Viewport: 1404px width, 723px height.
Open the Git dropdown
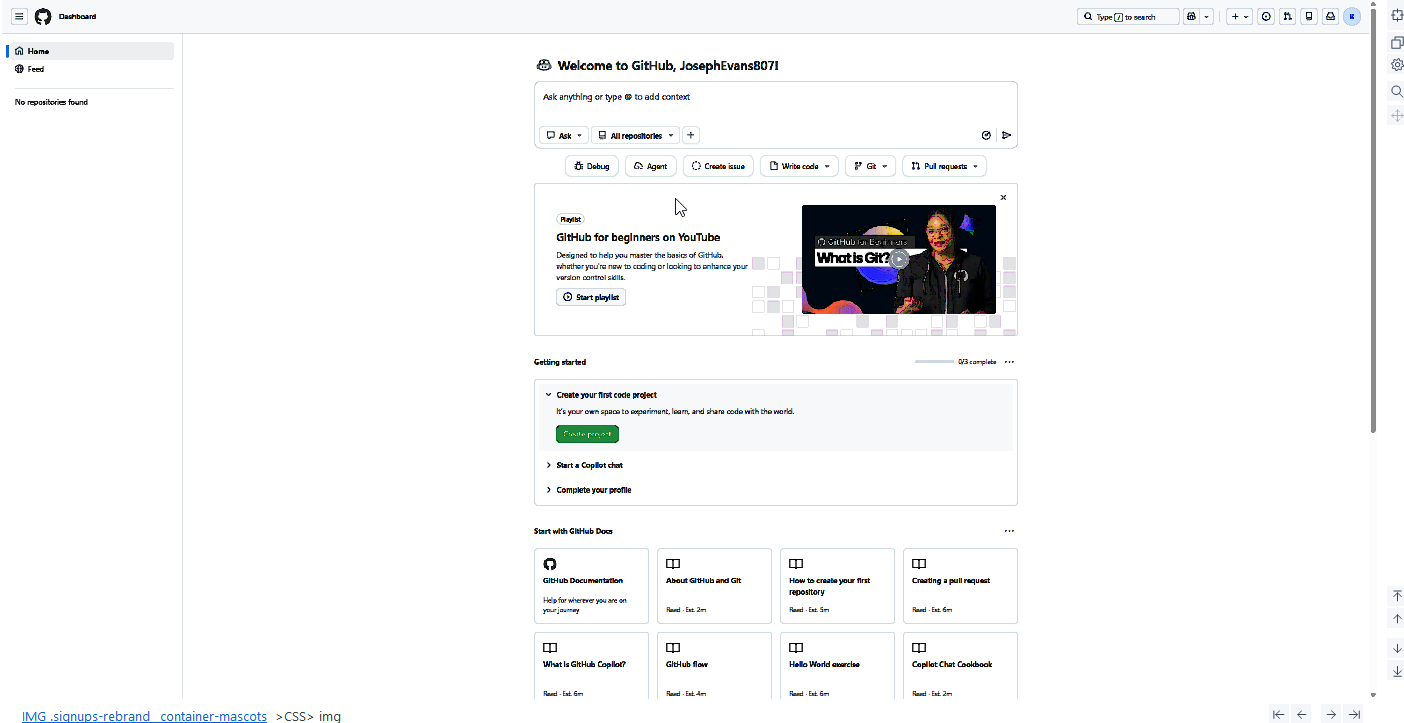[870, 166]
